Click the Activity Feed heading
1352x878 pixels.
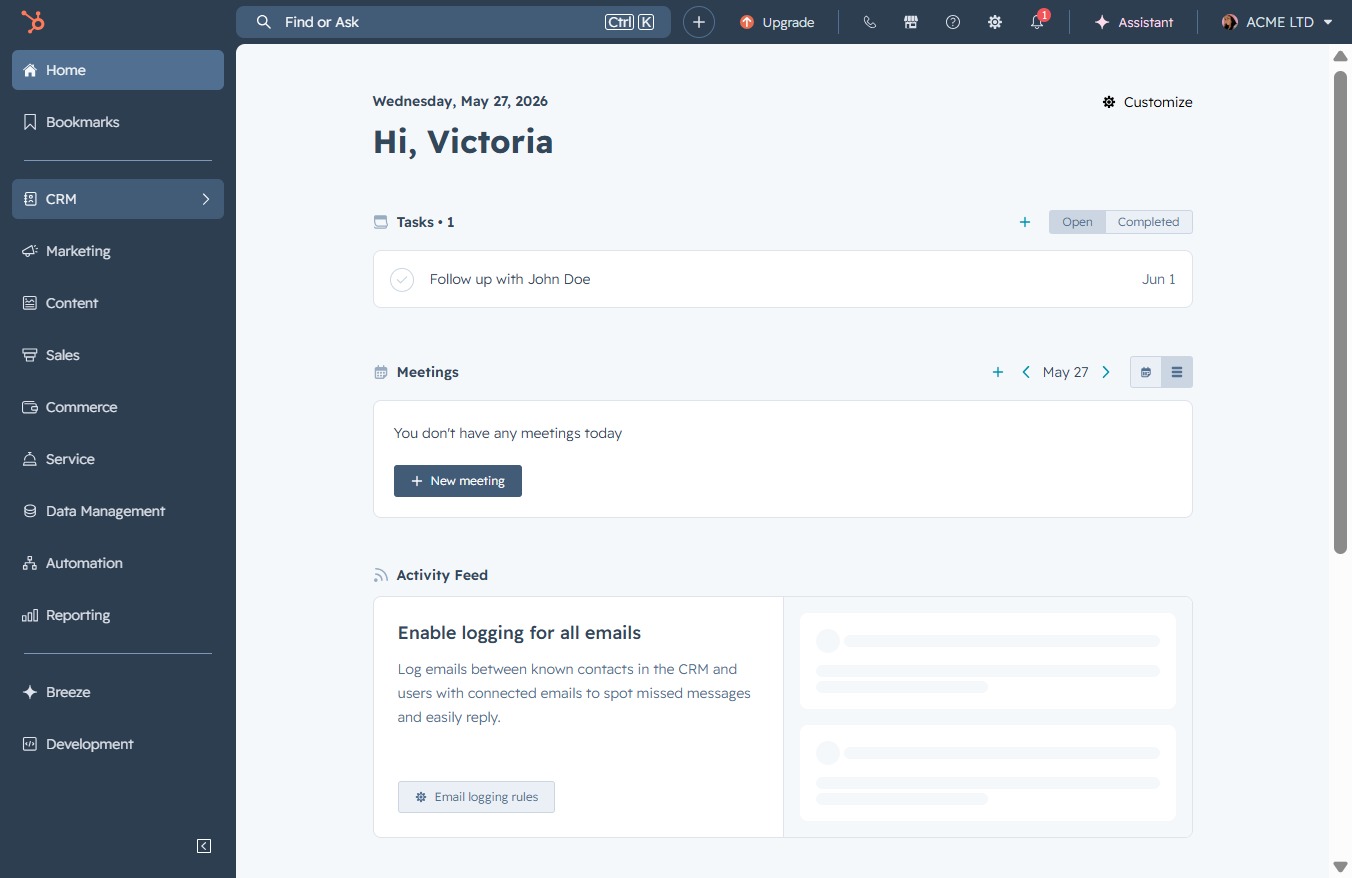(442, 575)
